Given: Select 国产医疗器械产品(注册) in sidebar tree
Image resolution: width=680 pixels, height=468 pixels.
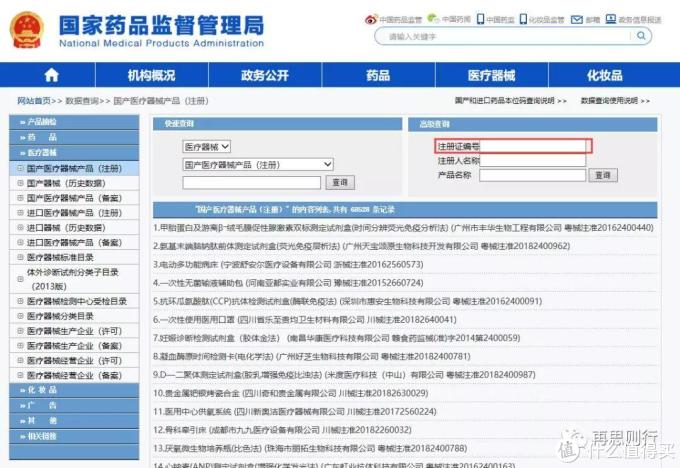Looking at the screenshot, I should tap(74, 168).
